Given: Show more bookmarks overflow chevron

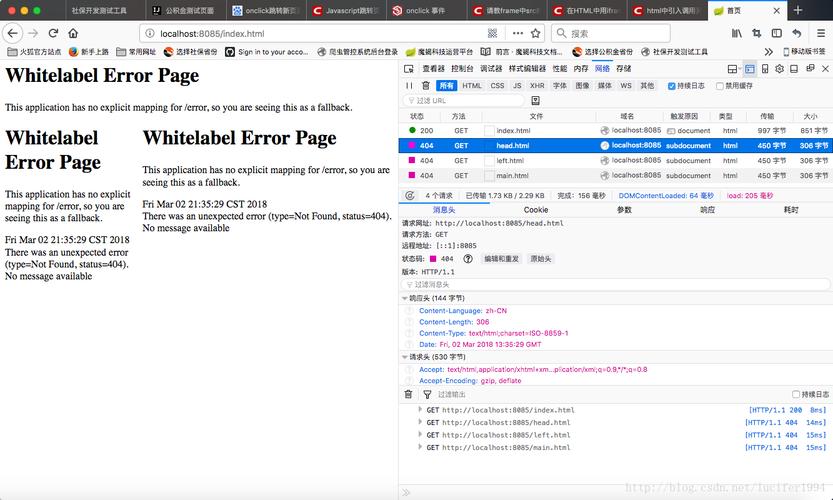Looking at the screenshot, I should tap(769, 52).
